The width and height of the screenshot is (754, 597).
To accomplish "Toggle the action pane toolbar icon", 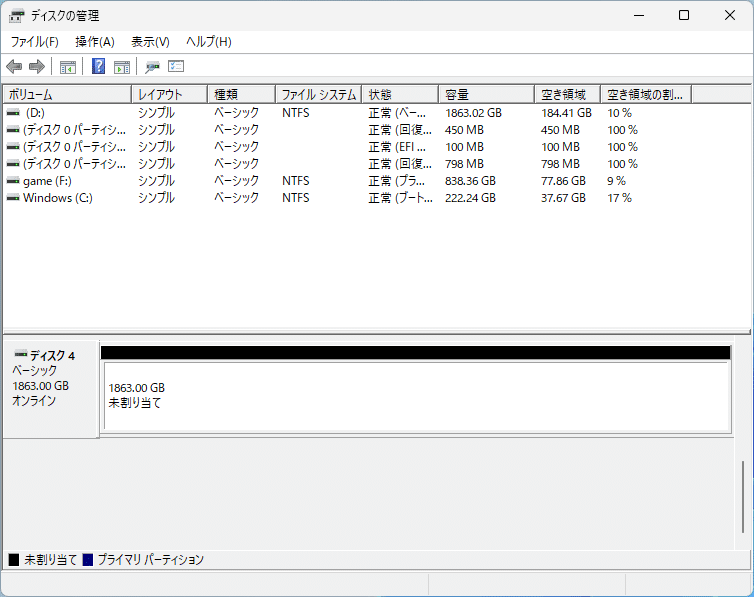I will [x=122, y=67].
